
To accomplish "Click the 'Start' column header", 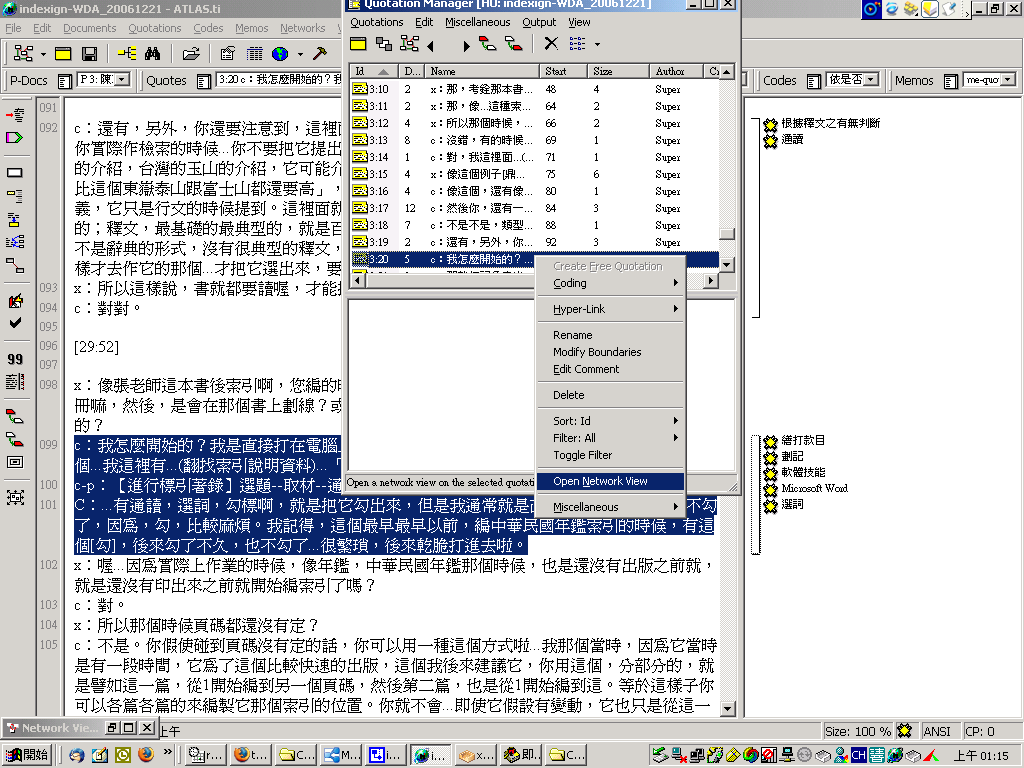I will [x=564, y=71].
